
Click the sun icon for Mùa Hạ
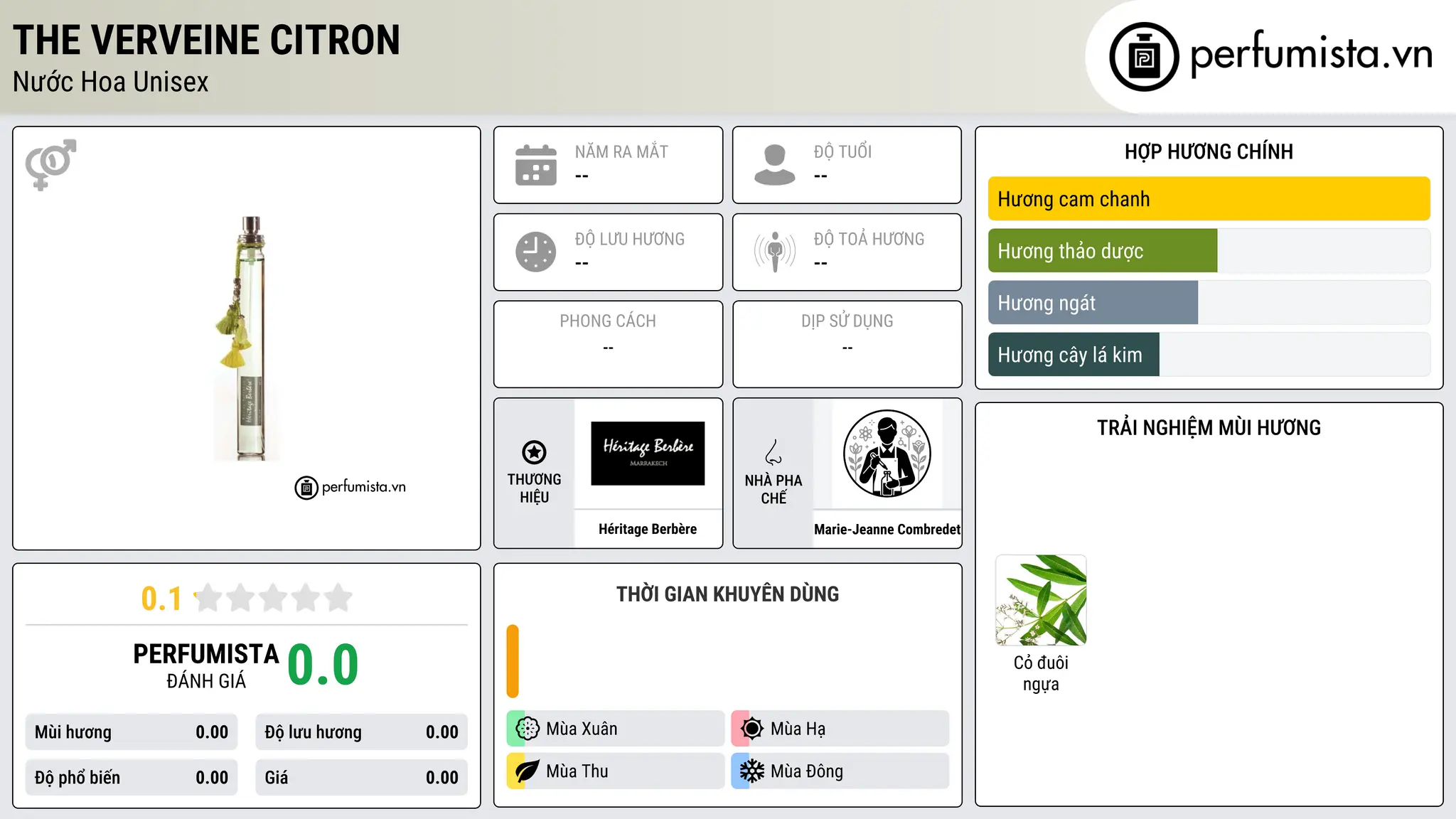coord(752,729)
